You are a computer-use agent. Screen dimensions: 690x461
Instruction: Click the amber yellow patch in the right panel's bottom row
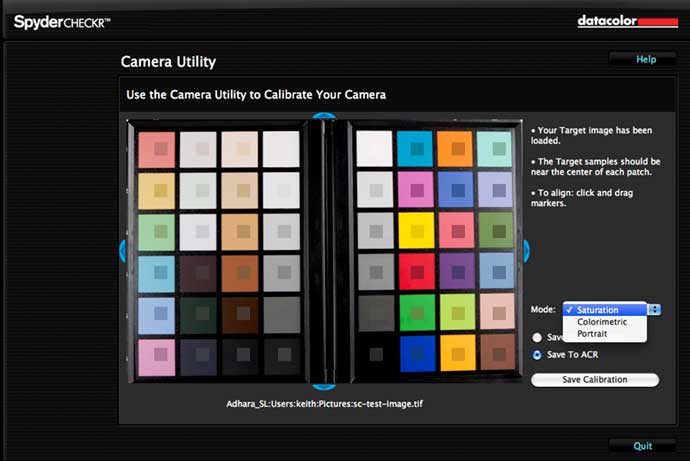(458, 353)
